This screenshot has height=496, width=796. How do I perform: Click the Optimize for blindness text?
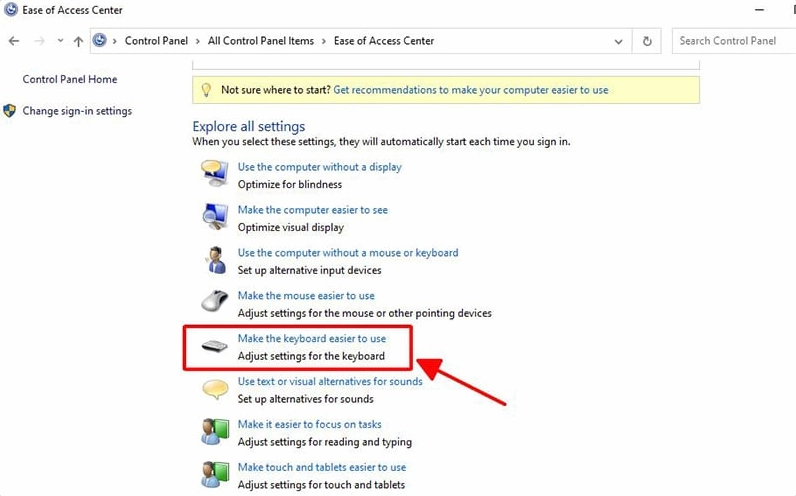pyautogui.click(x=290, y=184)
